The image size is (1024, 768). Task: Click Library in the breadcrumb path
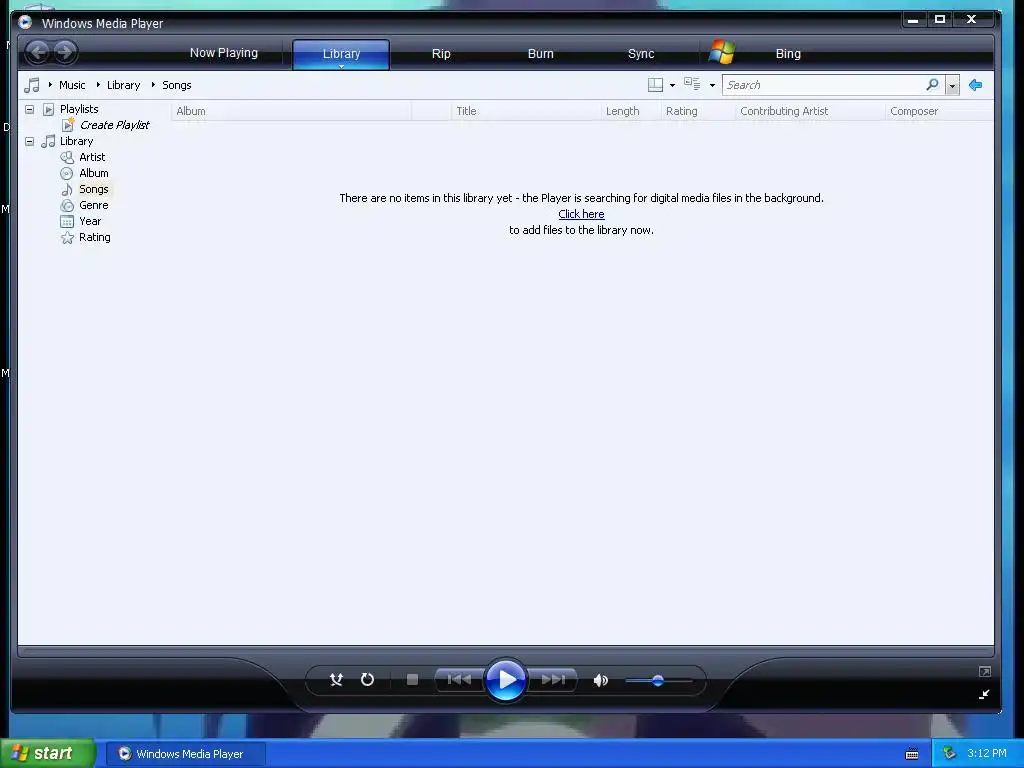(x=123, y=85)
